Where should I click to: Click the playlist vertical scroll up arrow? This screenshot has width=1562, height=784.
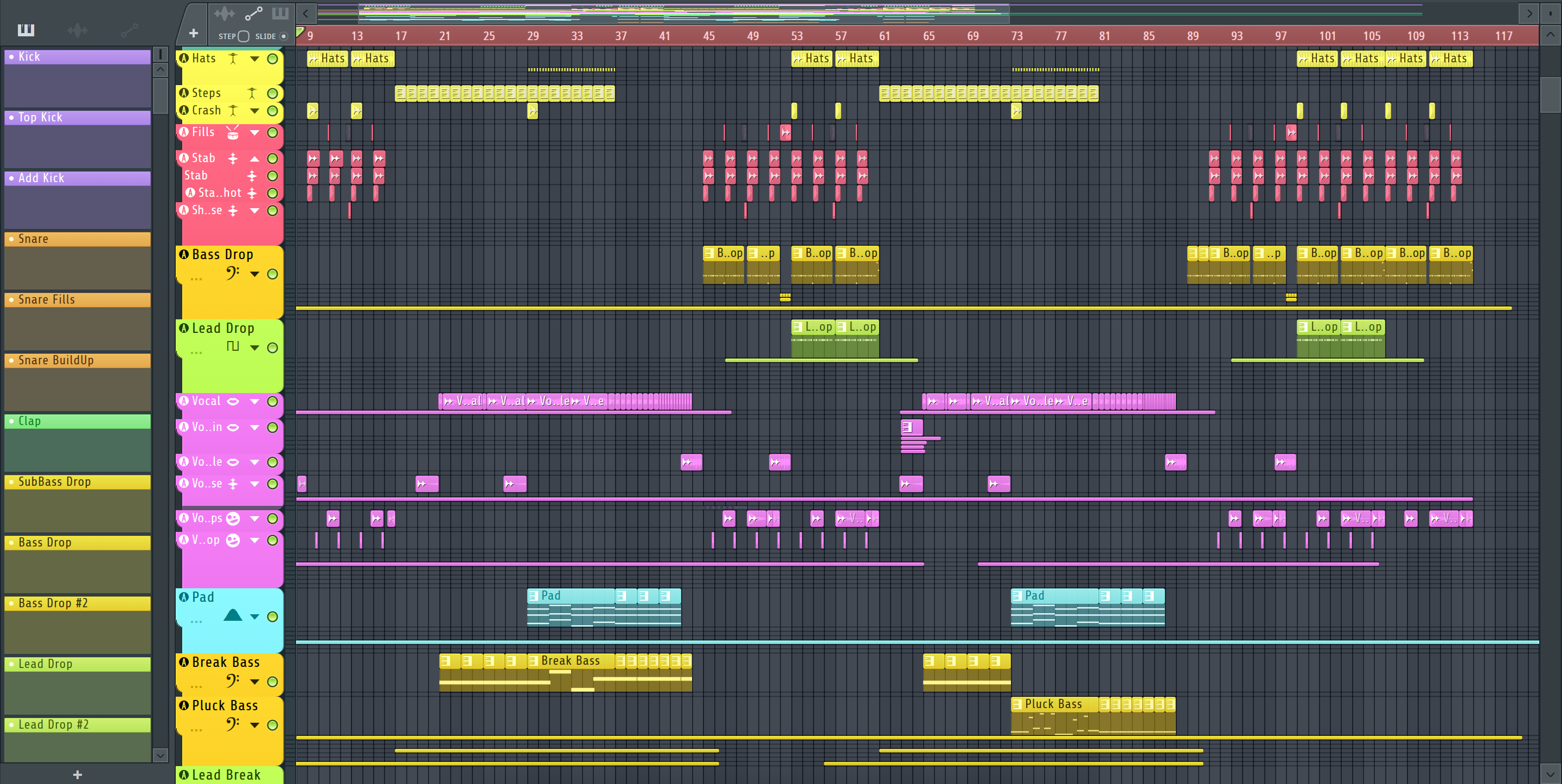(1551, 35)
